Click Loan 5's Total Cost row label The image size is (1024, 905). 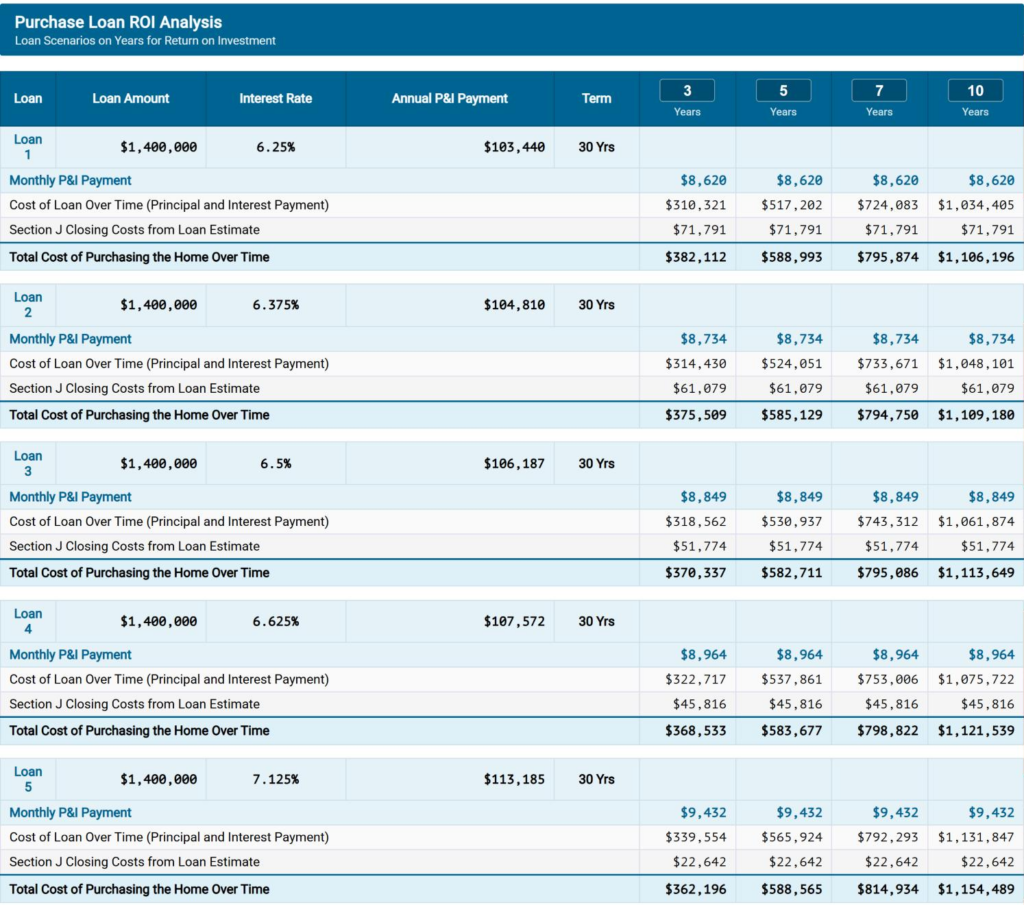139,889
